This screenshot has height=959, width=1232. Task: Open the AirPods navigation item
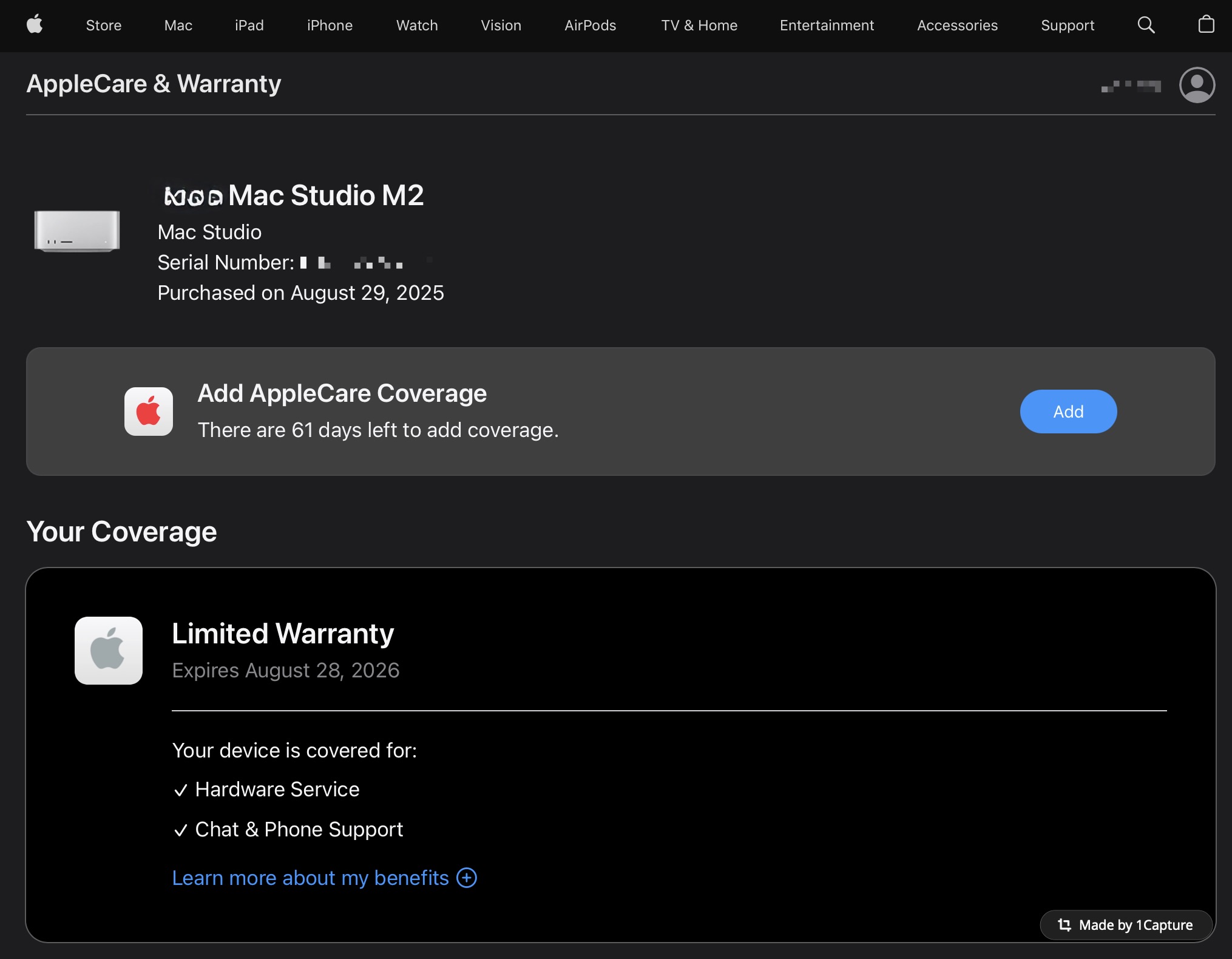(x=590, y=25)
